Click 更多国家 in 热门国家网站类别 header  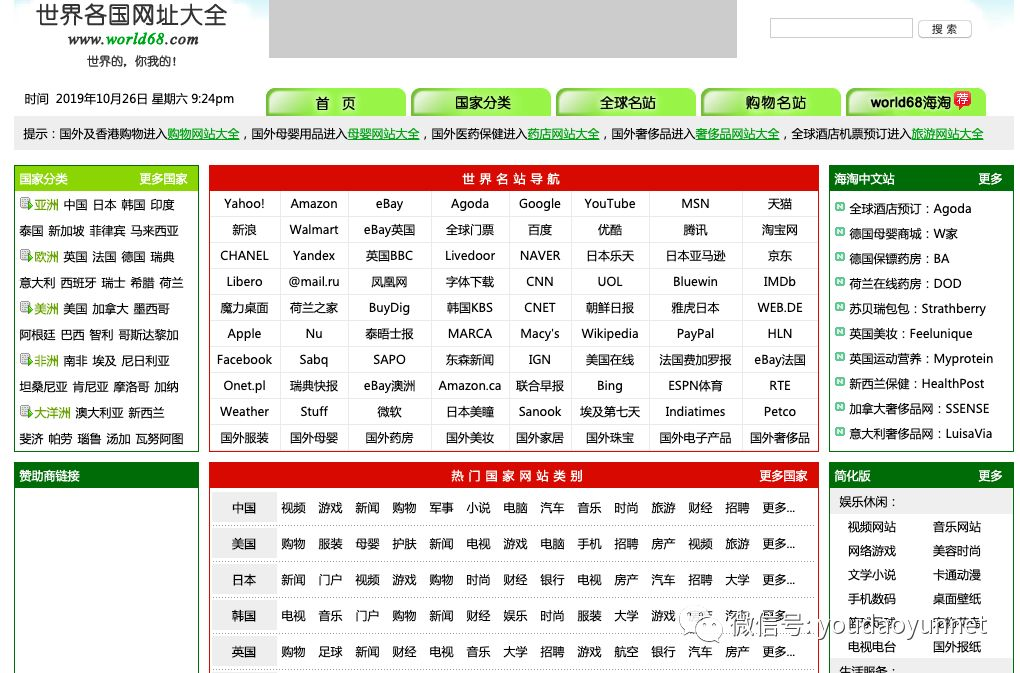783,476
